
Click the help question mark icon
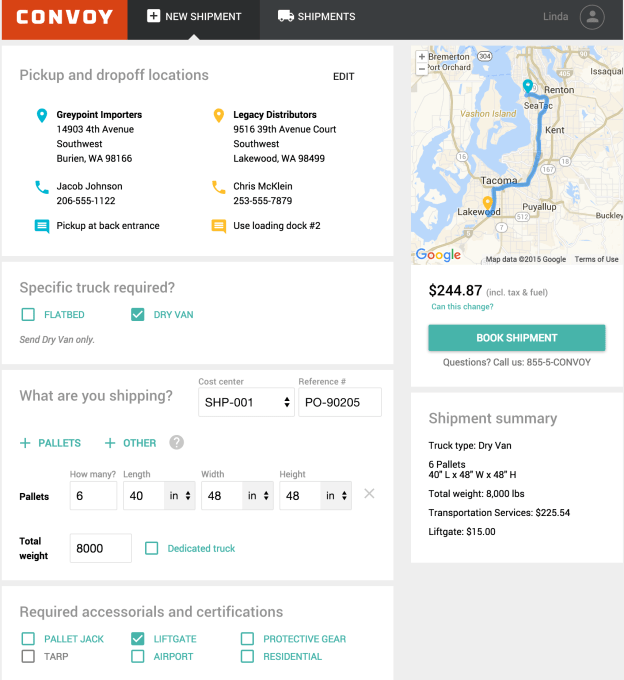coord(176,442)
